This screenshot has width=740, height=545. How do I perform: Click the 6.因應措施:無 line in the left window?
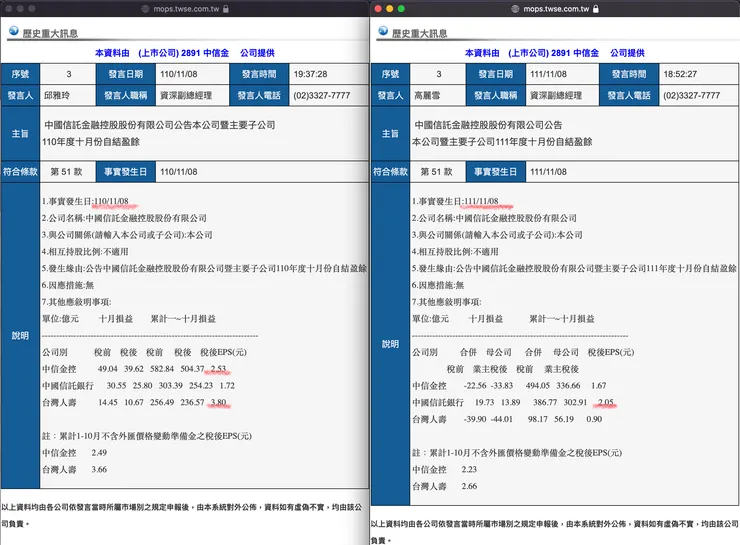click(x=67, y=285)
